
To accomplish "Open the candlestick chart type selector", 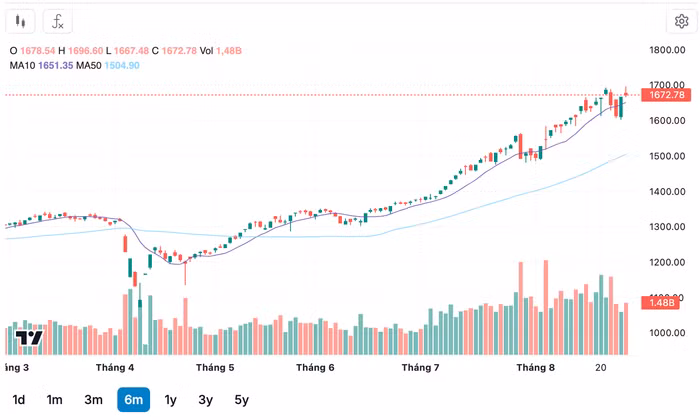I will point(23,21).
